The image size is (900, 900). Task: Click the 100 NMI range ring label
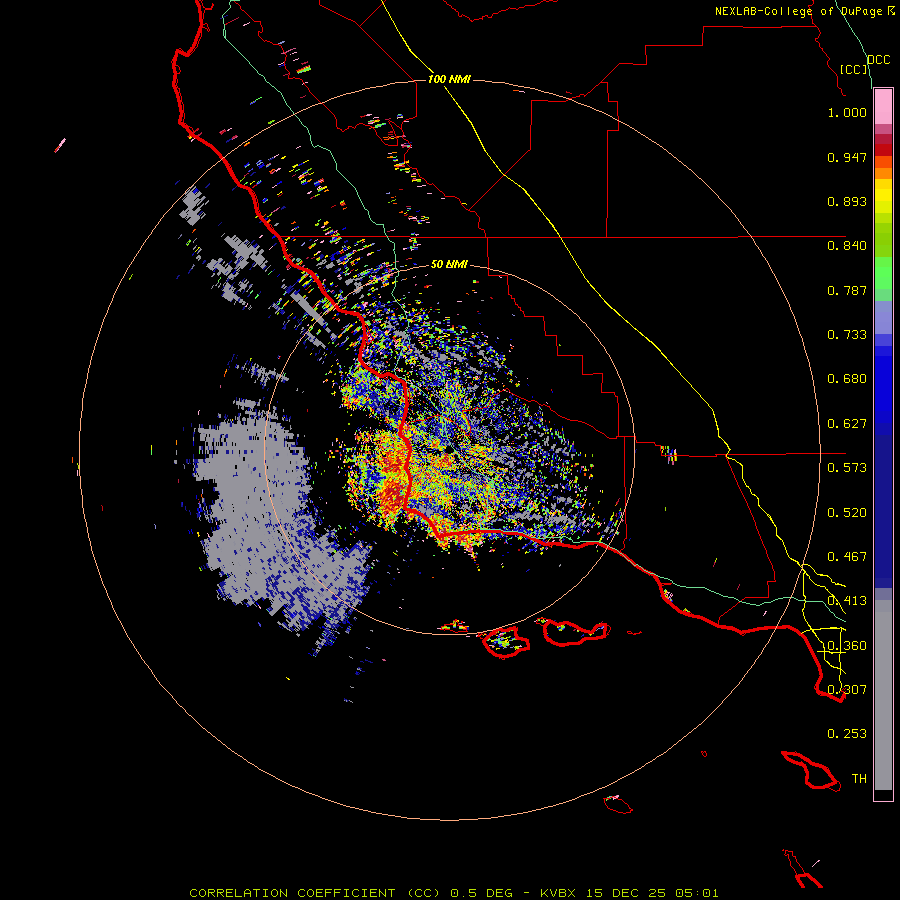[449, 79]
